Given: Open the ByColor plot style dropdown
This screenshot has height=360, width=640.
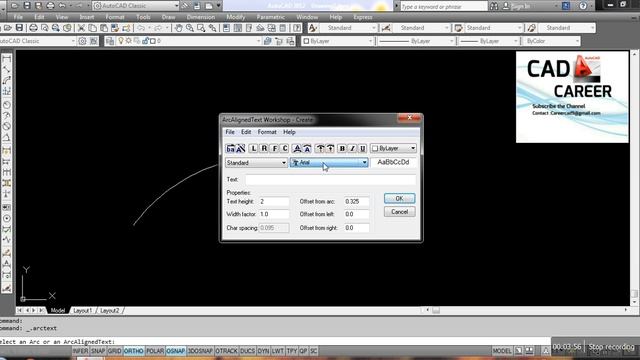Looking at the screenshot, I should [x=551, y=41].
